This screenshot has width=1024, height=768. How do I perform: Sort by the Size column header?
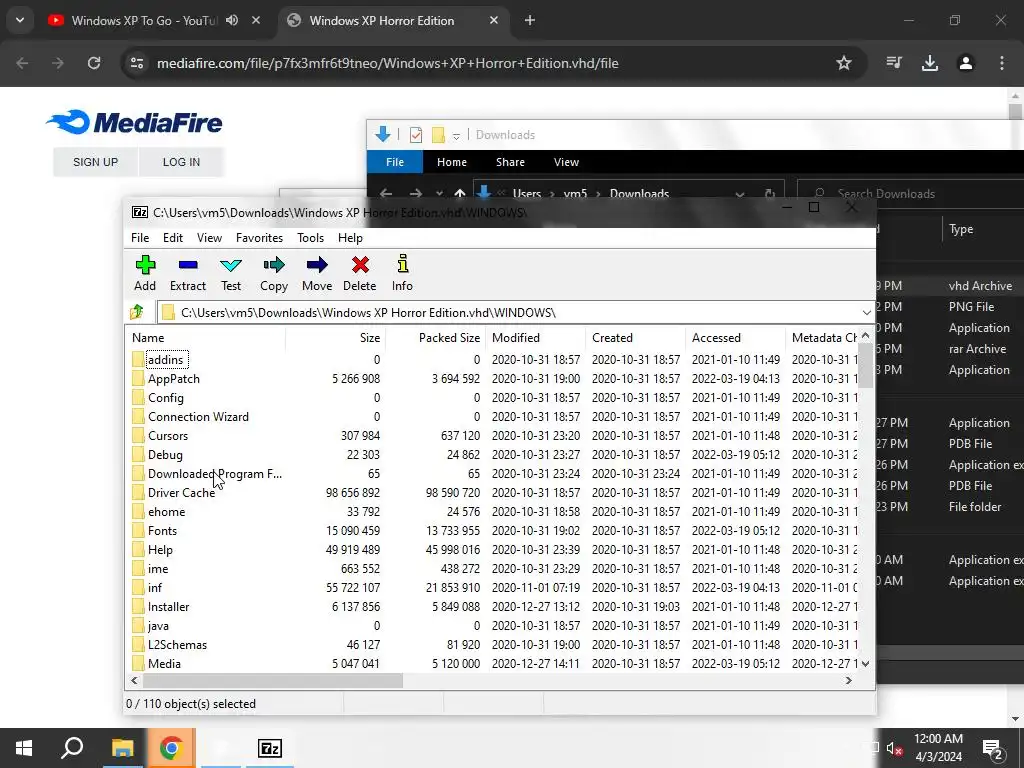pos(336,338)
